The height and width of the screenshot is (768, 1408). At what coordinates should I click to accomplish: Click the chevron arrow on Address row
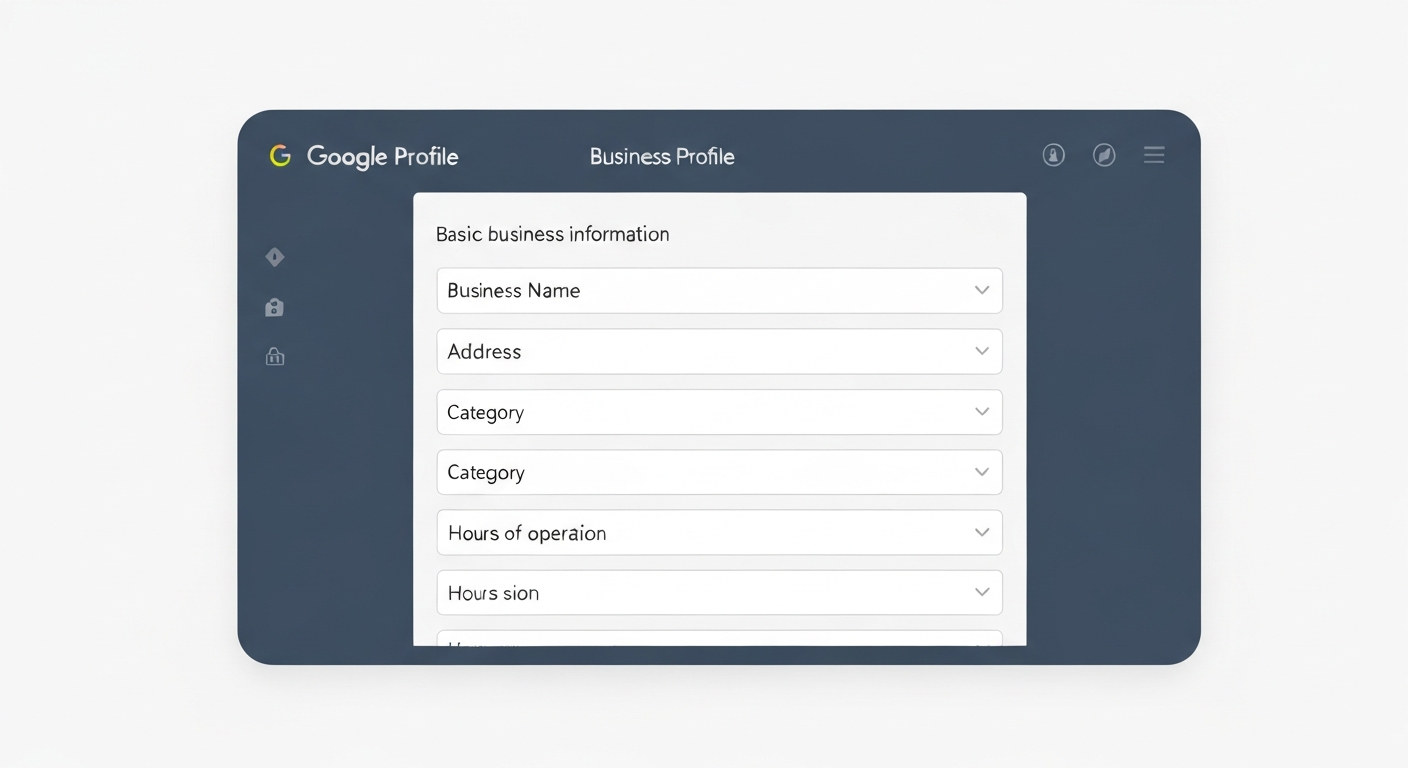[982, 351]
